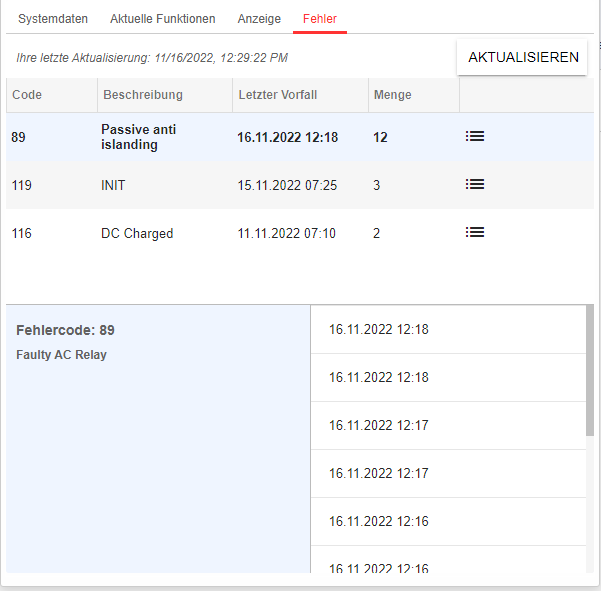Select the Anzeige tab
Viewport: 601px width, 591px height.
(259, 19)
